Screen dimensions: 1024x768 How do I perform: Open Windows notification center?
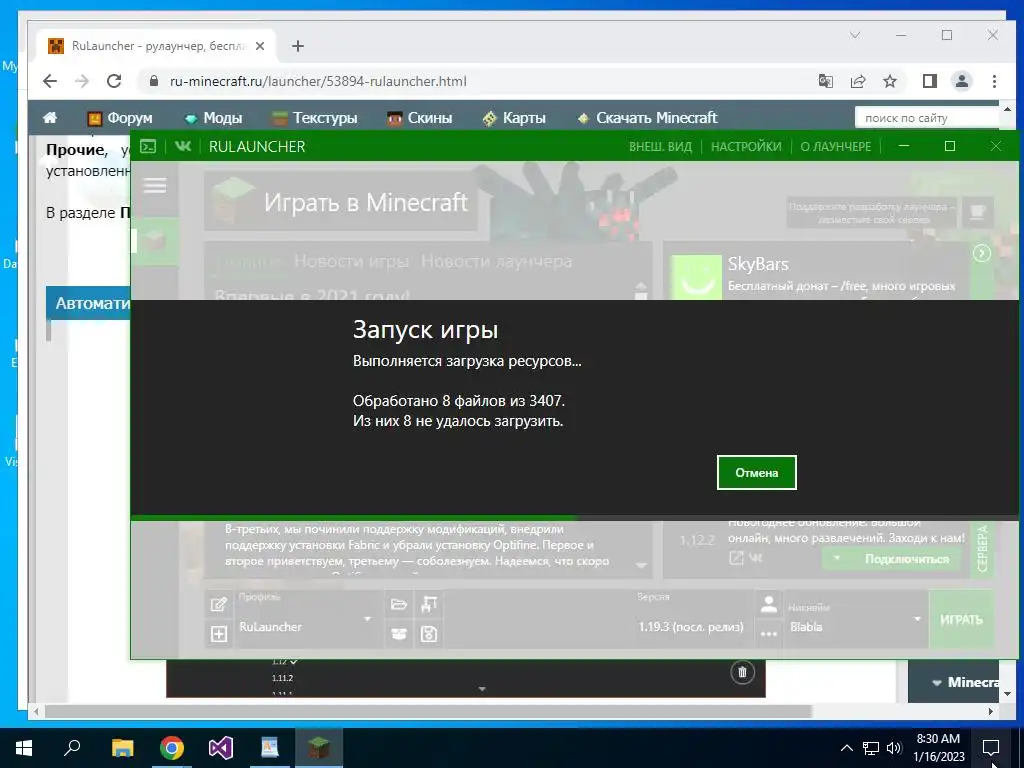(x=991, y=748)
